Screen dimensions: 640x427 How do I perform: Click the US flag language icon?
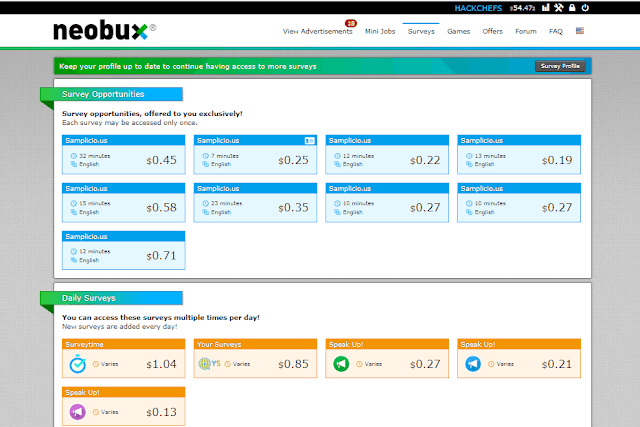[580, 31]
